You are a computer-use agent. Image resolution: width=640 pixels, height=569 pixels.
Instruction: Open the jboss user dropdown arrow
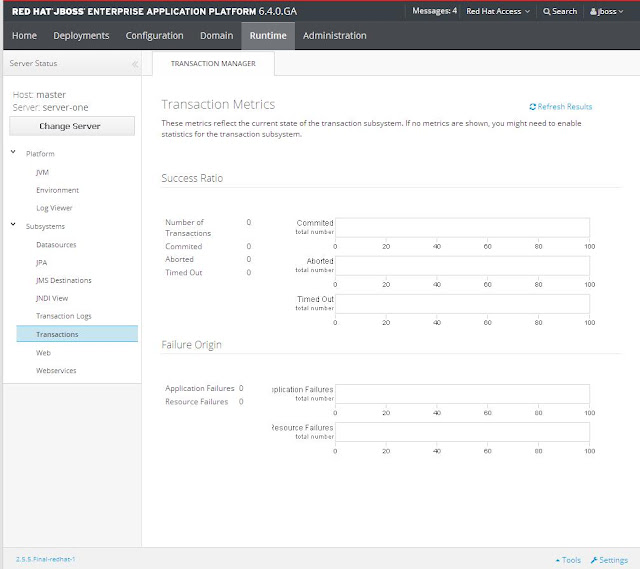pyautogui.click(x=621, y=11)
